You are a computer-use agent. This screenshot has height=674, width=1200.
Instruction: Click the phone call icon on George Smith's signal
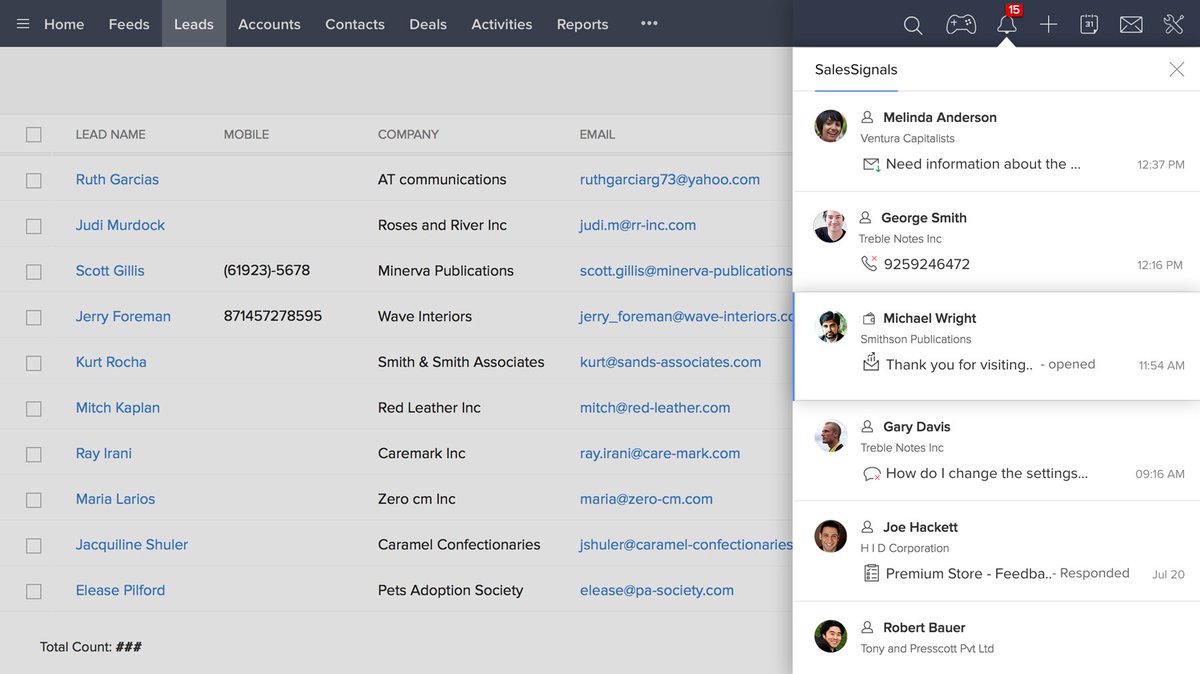[869, 264]
